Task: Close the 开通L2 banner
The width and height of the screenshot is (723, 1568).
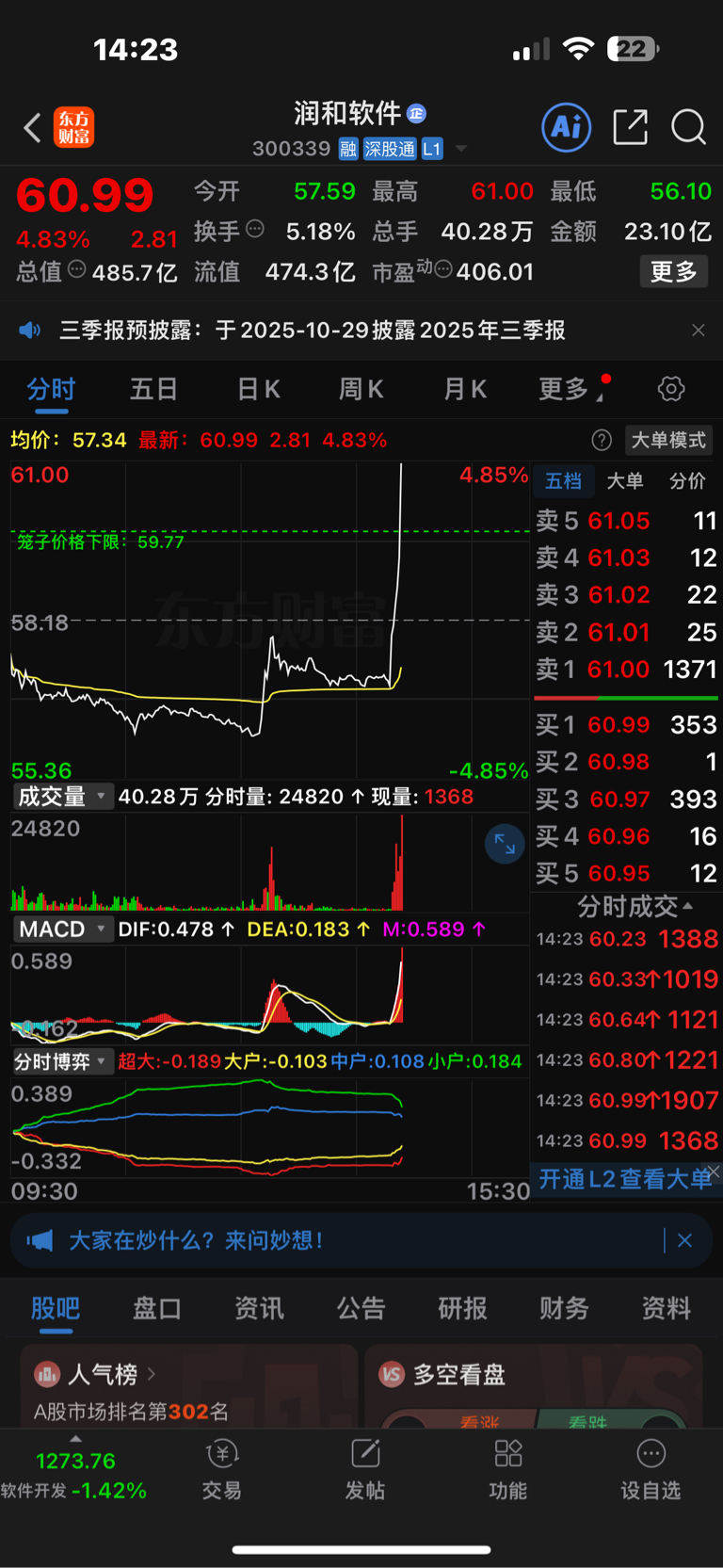Action: 713,1172
